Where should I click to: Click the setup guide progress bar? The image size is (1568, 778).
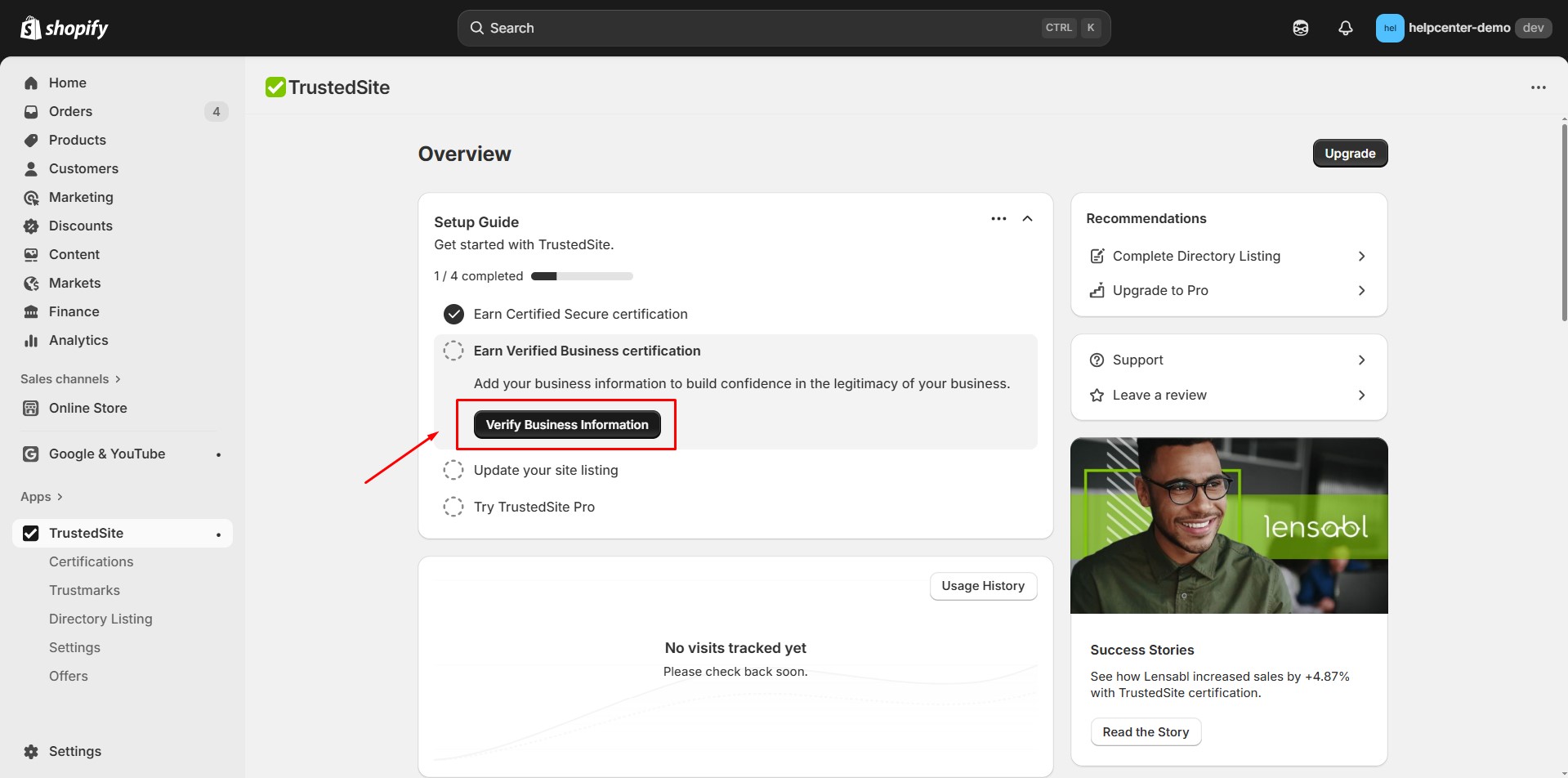(x=582, y=275)
